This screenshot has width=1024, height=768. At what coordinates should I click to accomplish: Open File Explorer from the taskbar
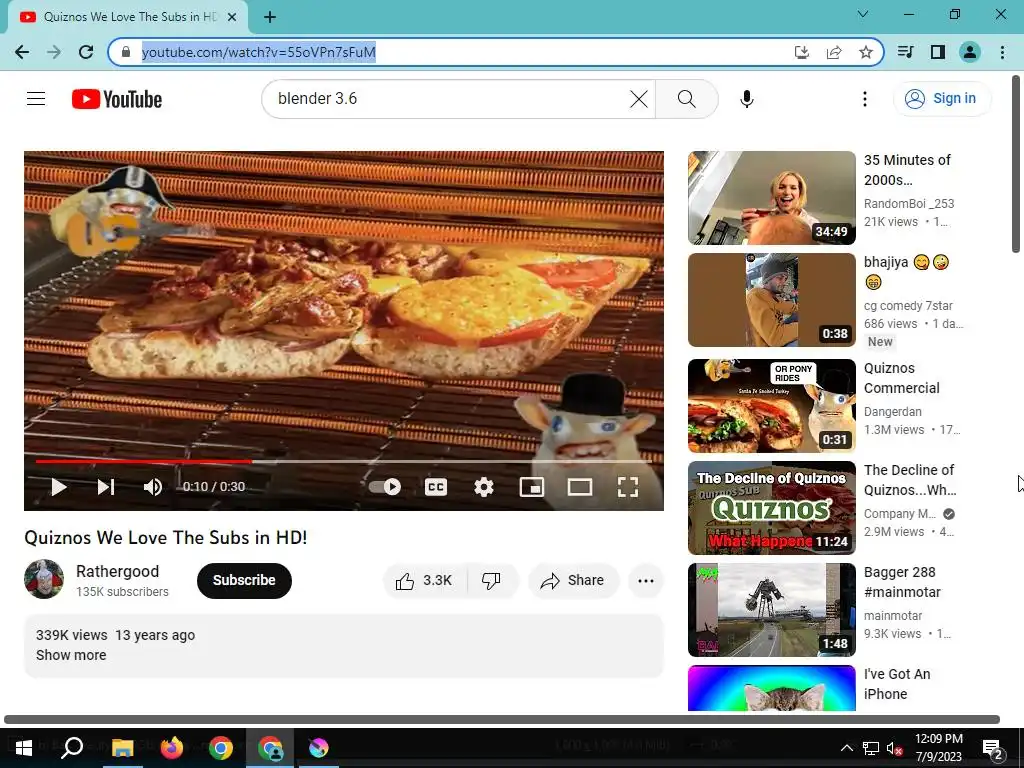tap(122, 748)
